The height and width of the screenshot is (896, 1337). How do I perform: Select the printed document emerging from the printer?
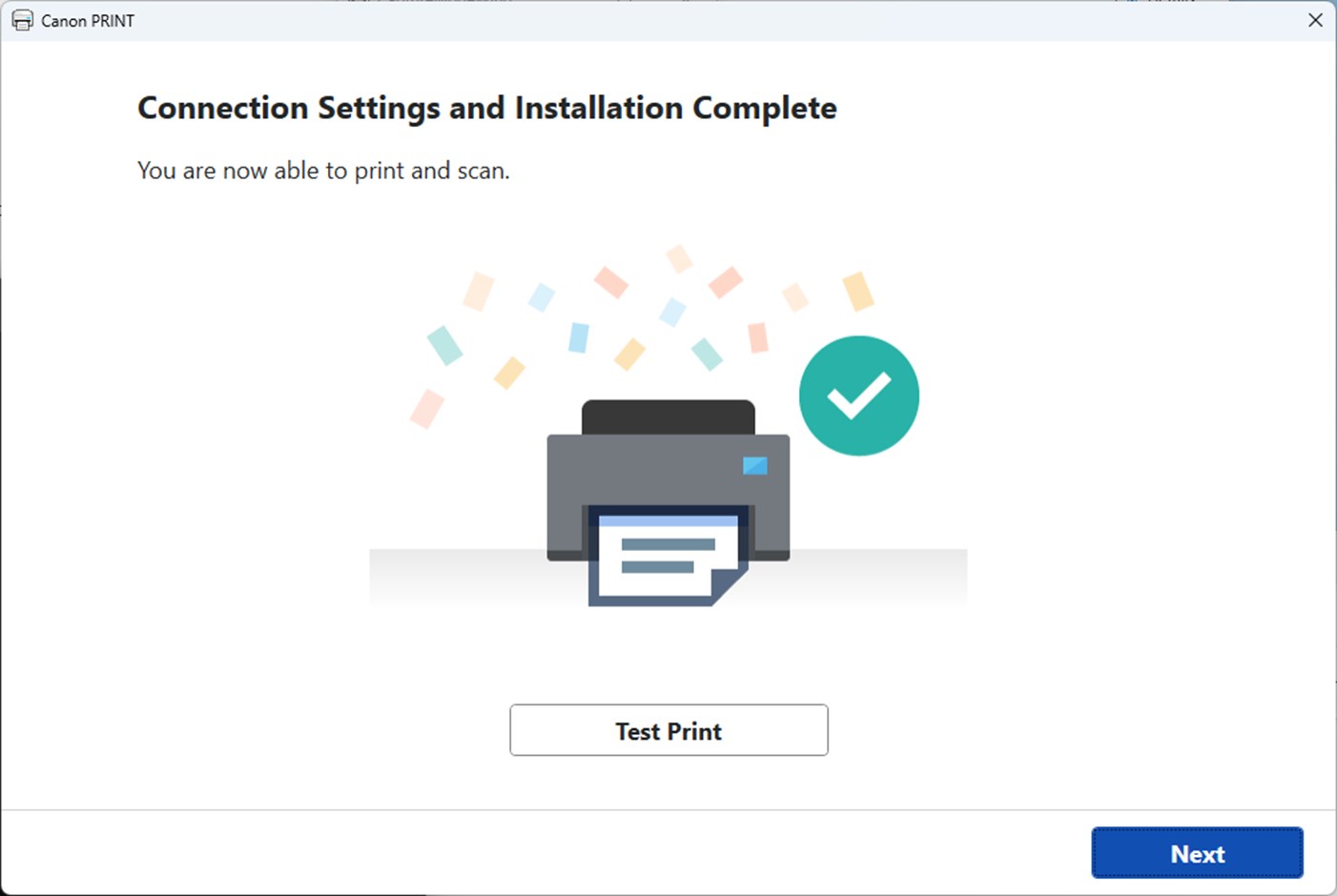tap(668, 558)
